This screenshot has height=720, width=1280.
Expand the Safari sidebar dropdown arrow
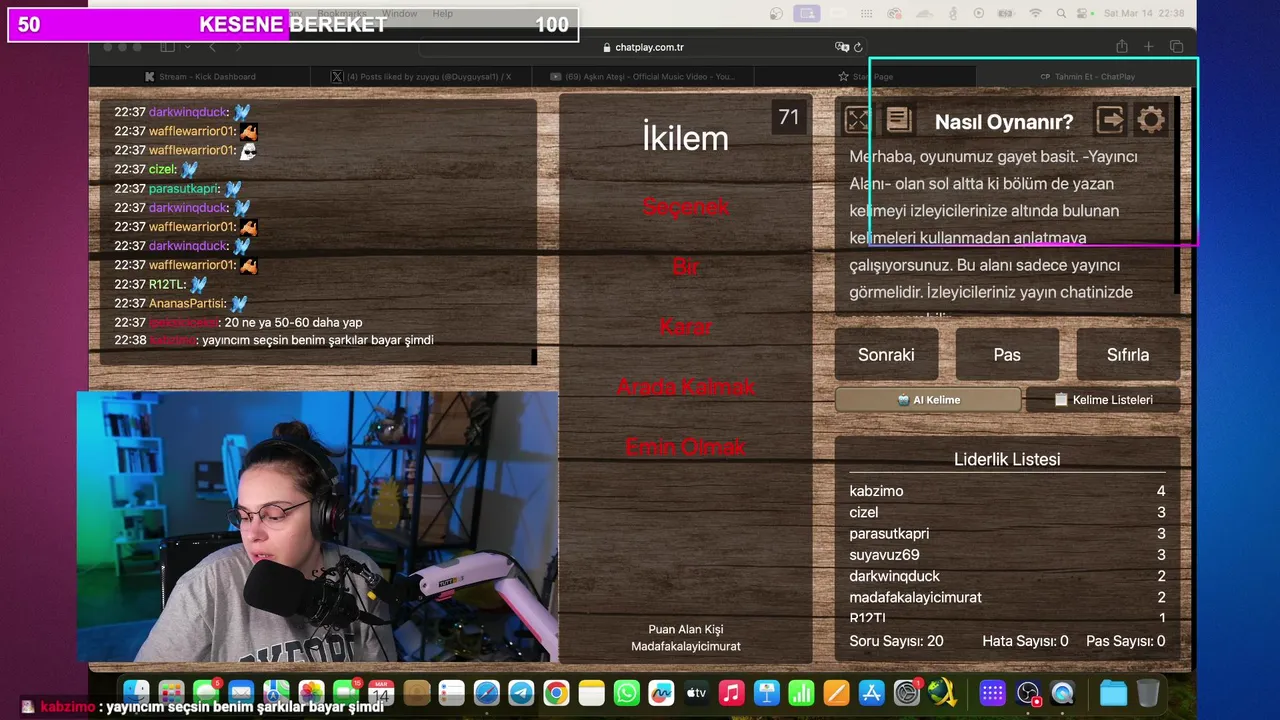click(x=187, y=47)
